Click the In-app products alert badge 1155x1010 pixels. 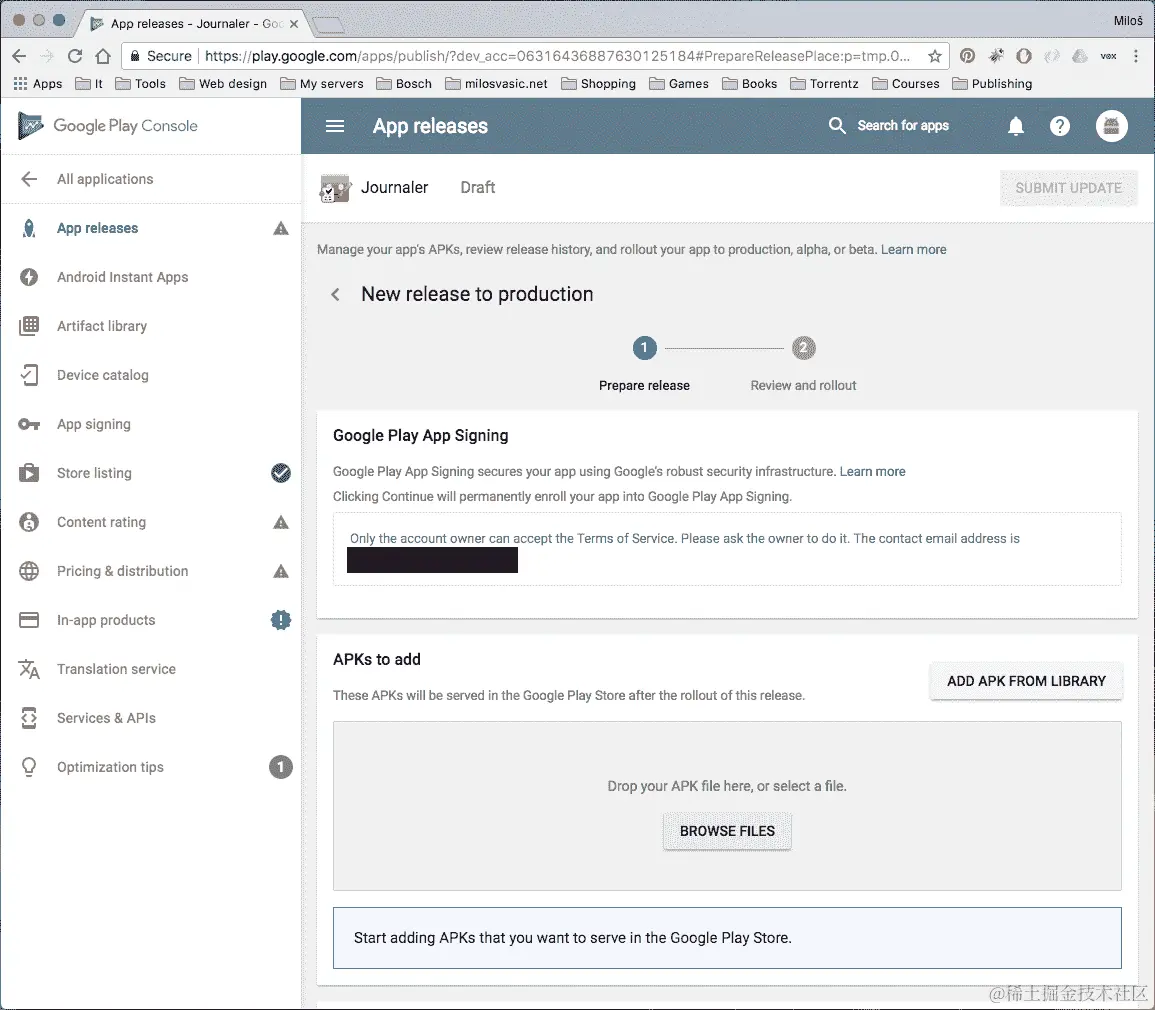click(281, 620)
